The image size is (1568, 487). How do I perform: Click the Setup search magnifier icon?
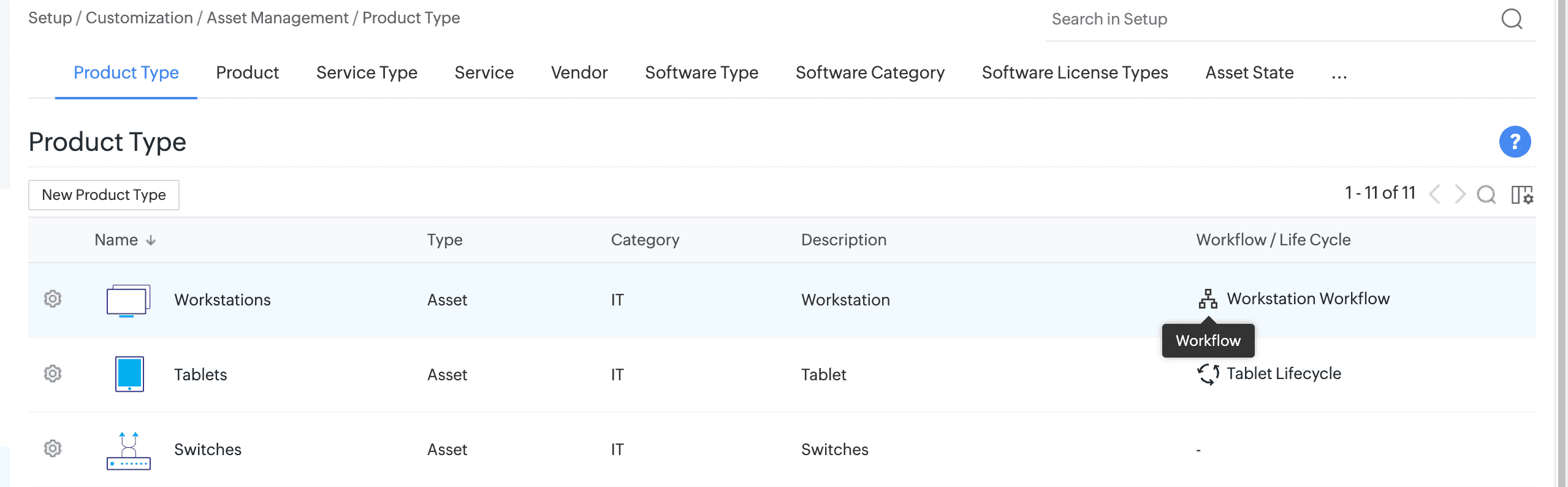1512,19
